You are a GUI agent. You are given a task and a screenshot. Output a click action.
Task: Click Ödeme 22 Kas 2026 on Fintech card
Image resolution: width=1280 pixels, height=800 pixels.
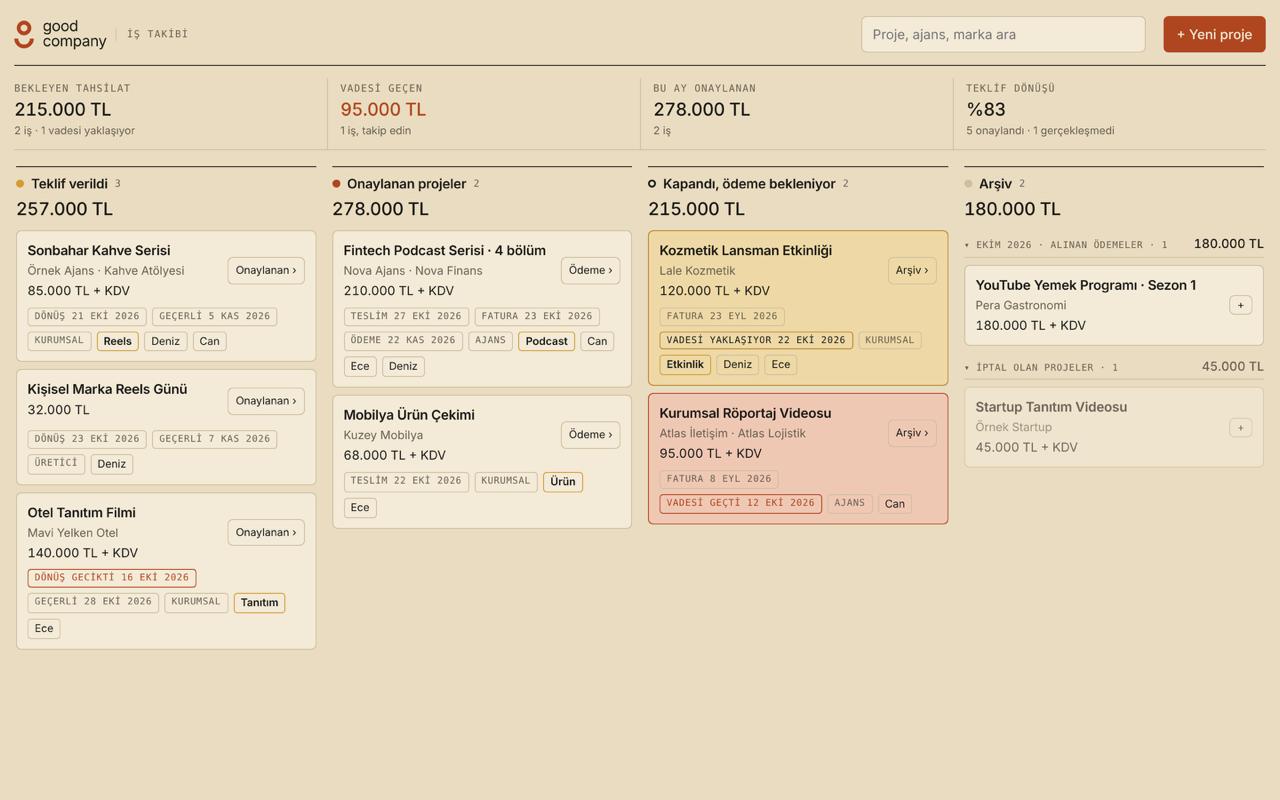[403, 341]
